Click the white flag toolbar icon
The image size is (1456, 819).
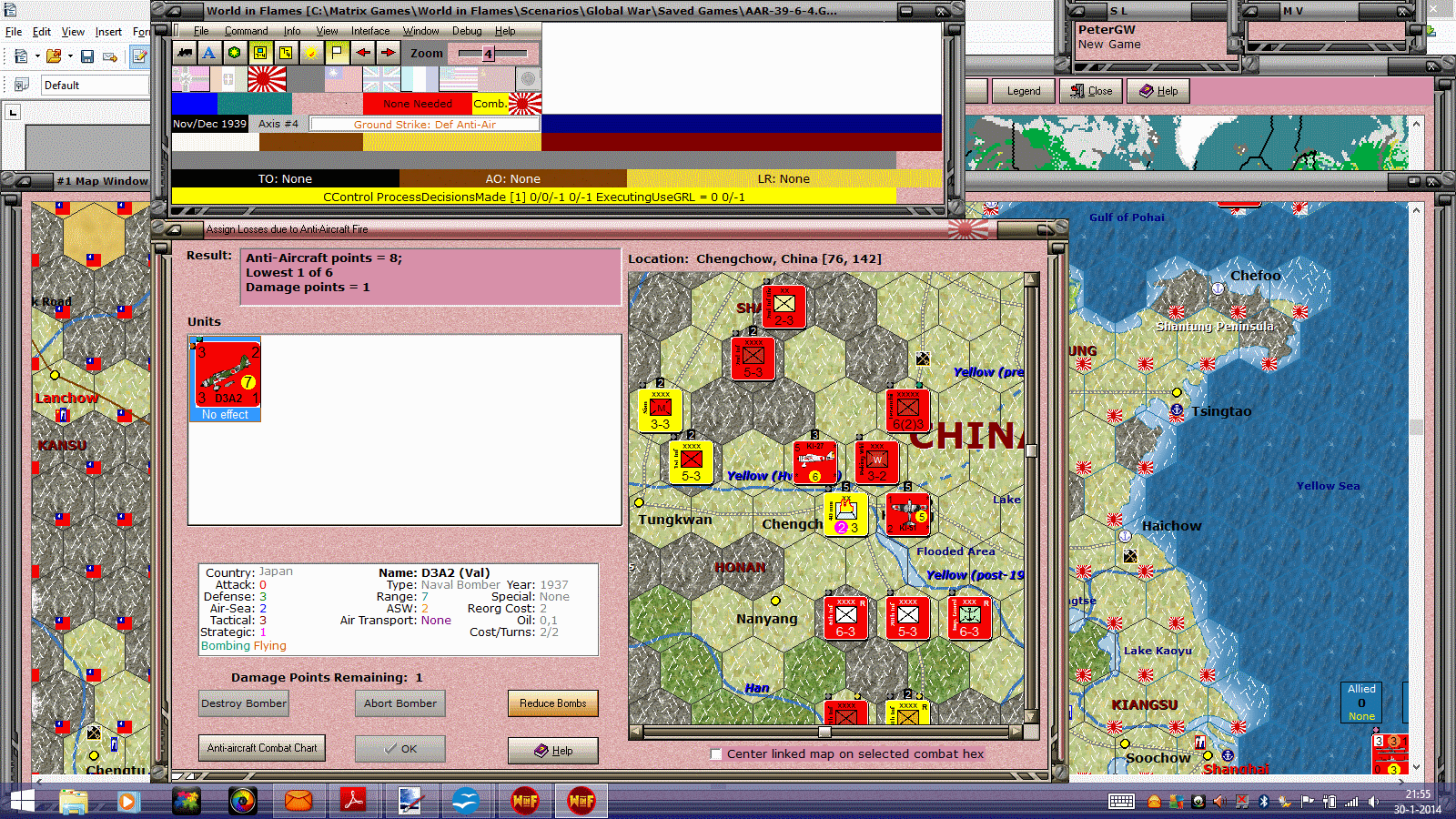tap(337, 53)
